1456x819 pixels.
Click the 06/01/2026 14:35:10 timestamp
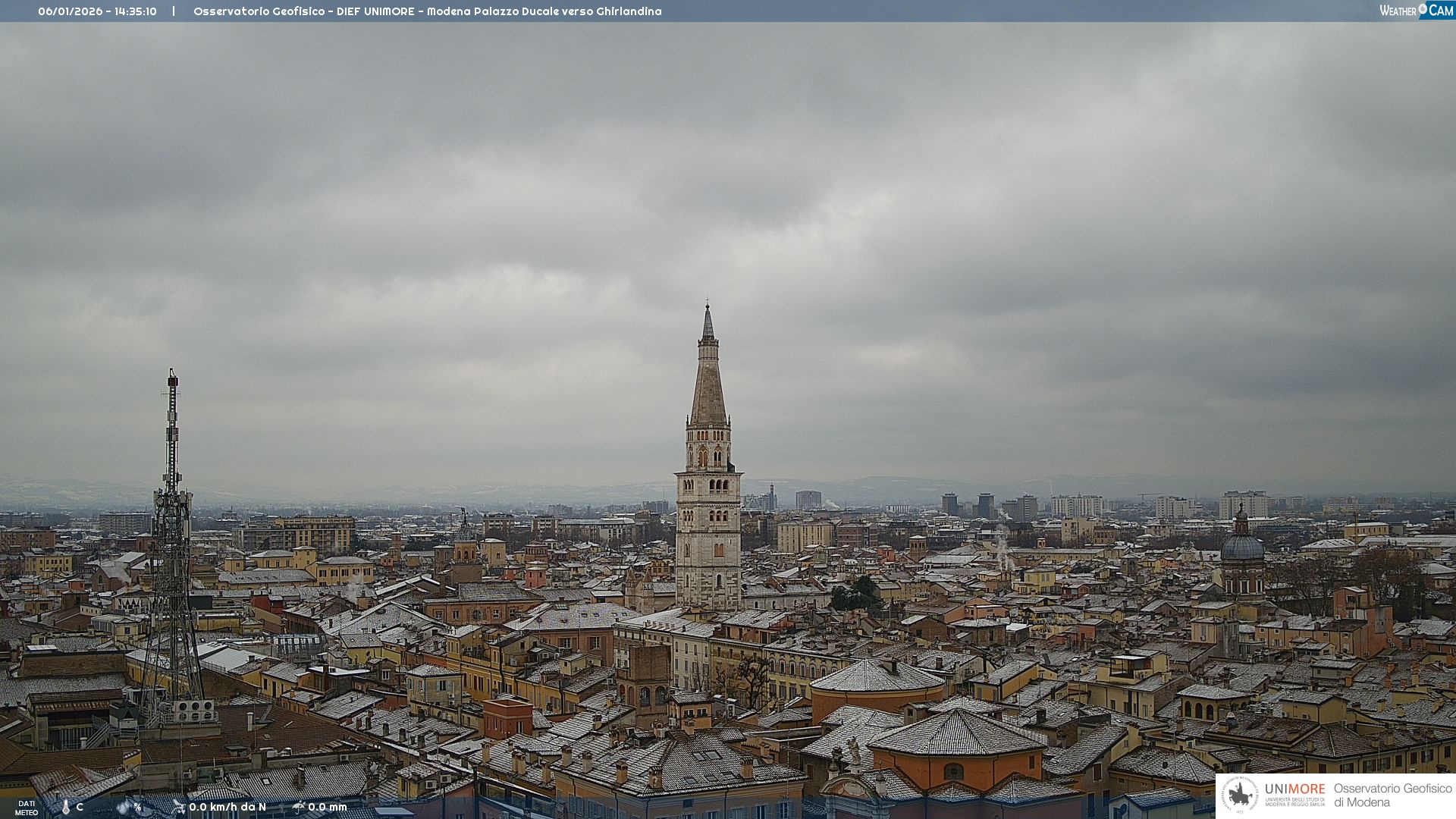click(x=97, y=11)
